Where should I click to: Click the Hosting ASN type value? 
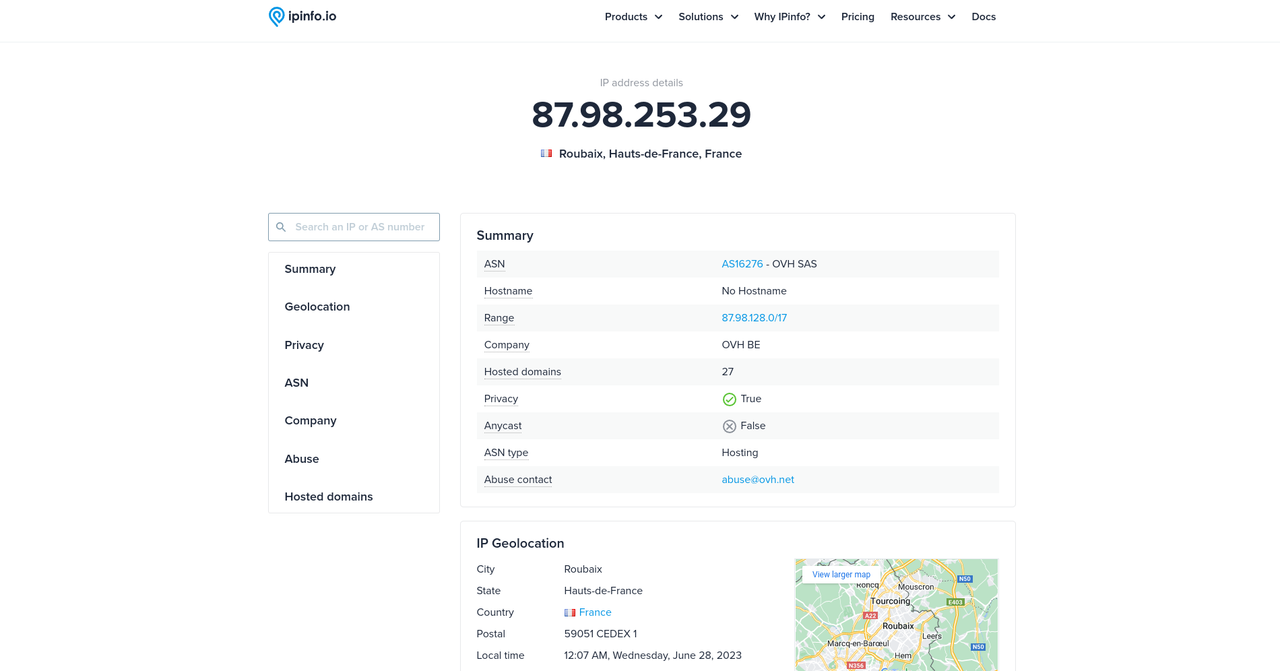click(740, 453)
